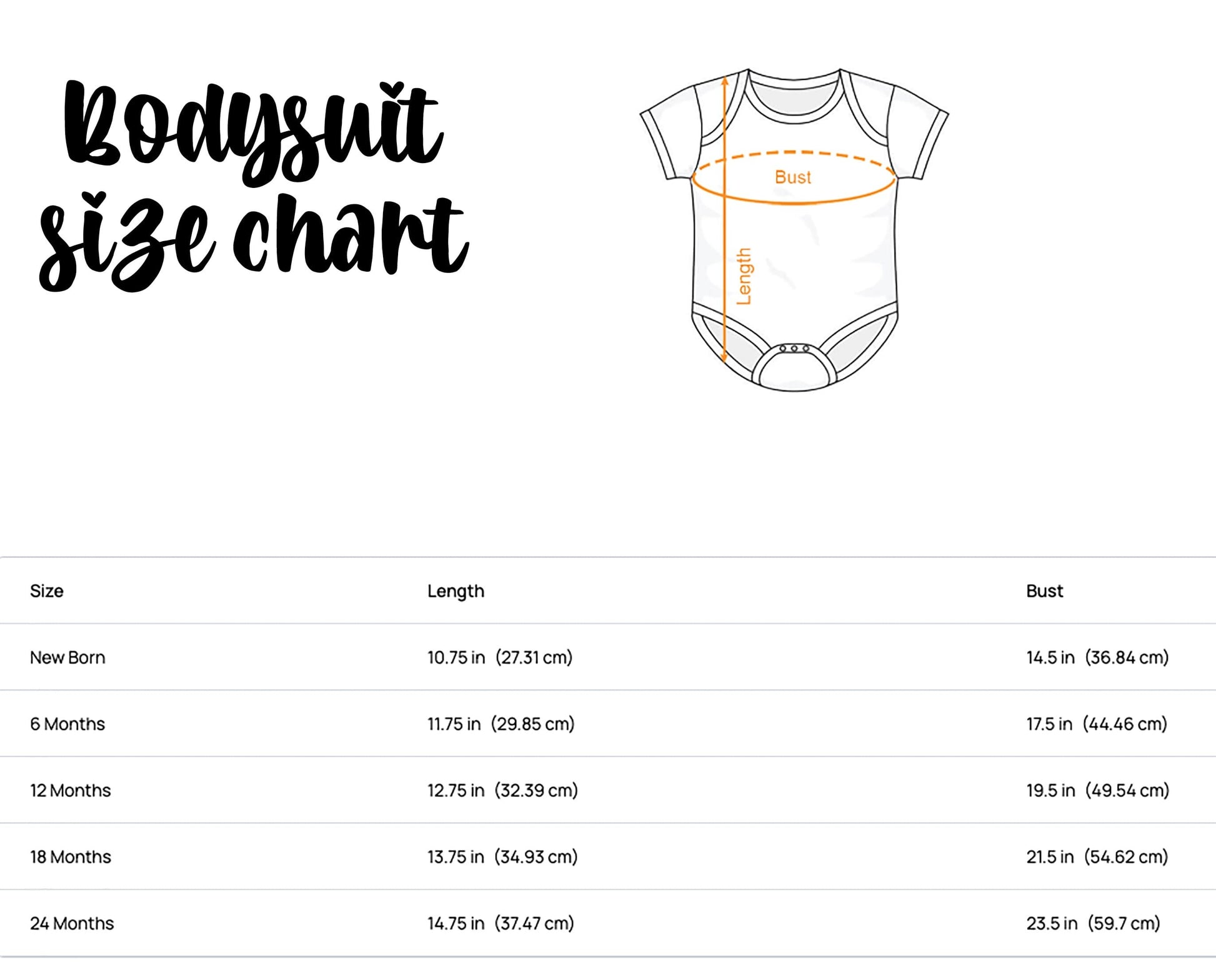The height and width of the screenshot is (980, 1216).
Task: Click the vertical Length label on diagram
Action: pyautogui.click(x=744, y=276)
